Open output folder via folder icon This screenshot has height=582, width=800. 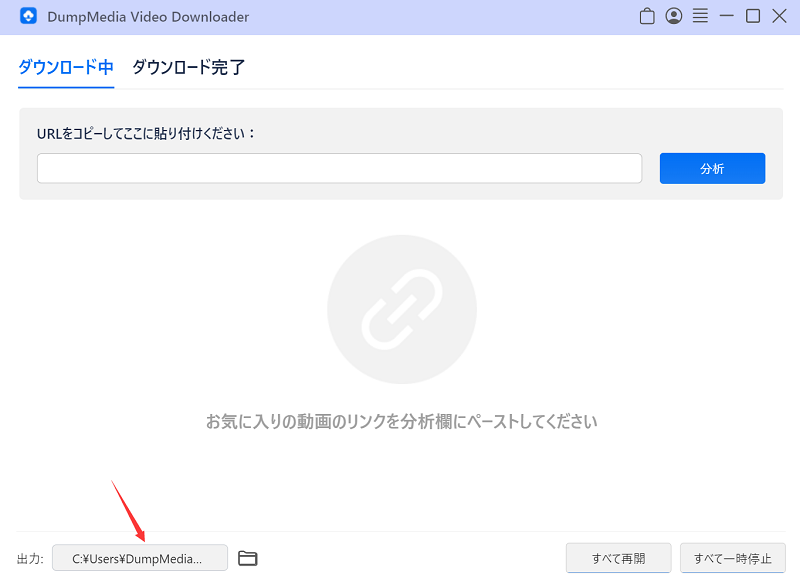coord(248,558)
